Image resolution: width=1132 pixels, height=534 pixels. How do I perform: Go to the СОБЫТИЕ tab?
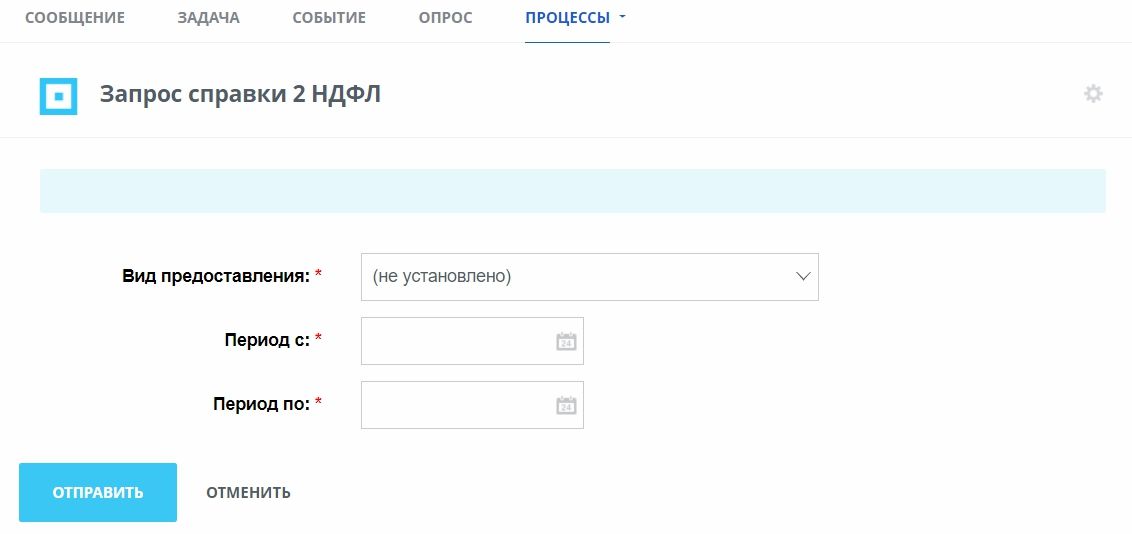(x=329, y=18)
